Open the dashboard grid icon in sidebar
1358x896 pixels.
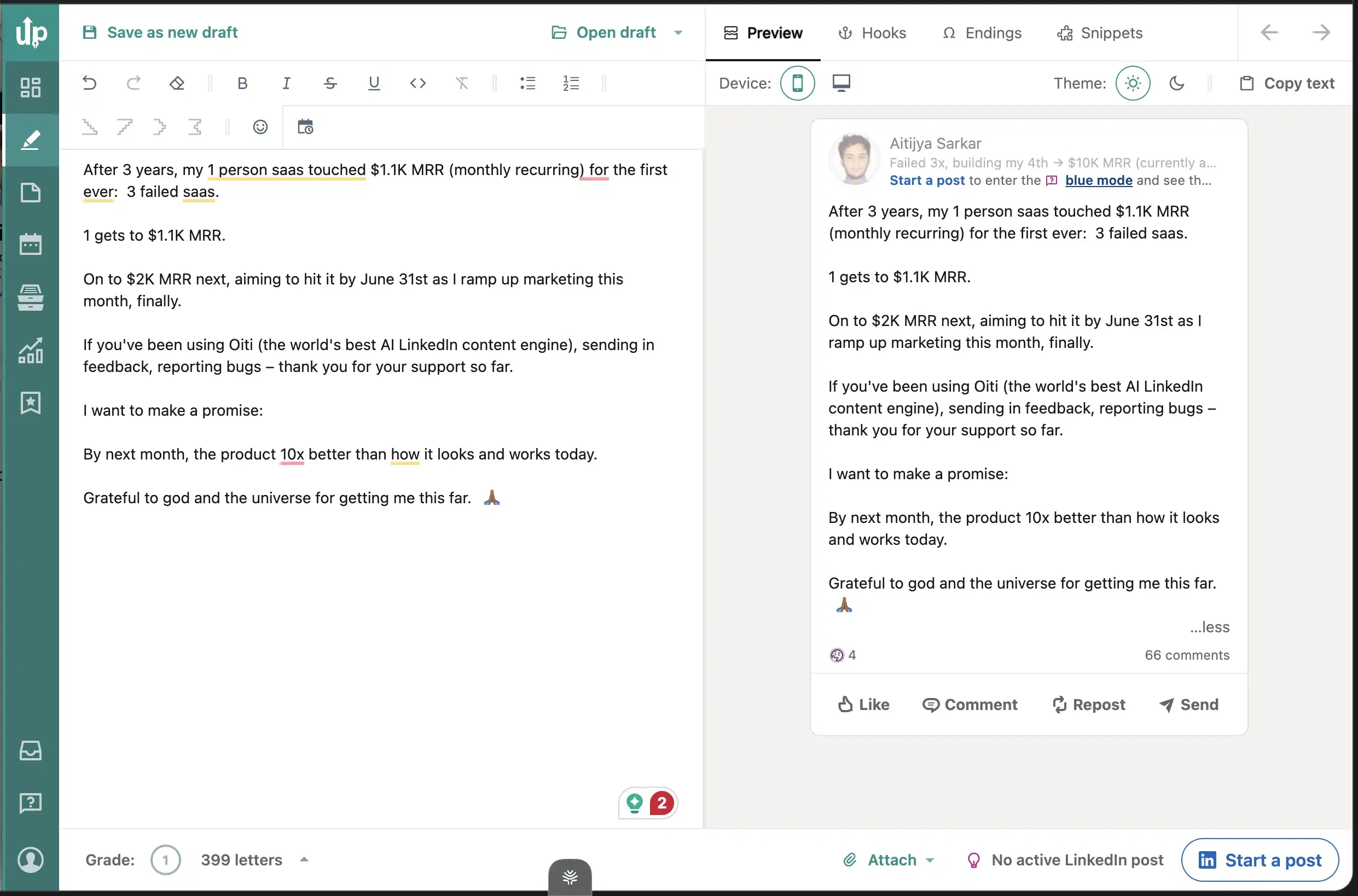pos(30,88)
